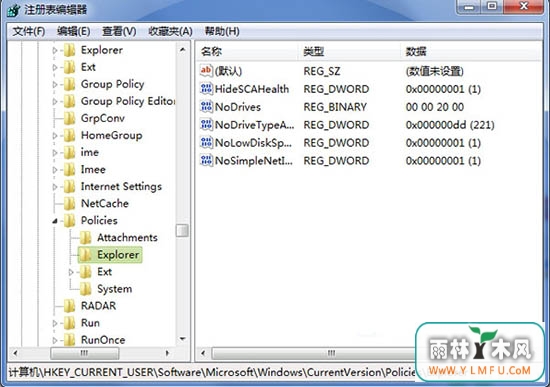
Task: Select the Attachments folder icon
Action: tap(85, 238)
